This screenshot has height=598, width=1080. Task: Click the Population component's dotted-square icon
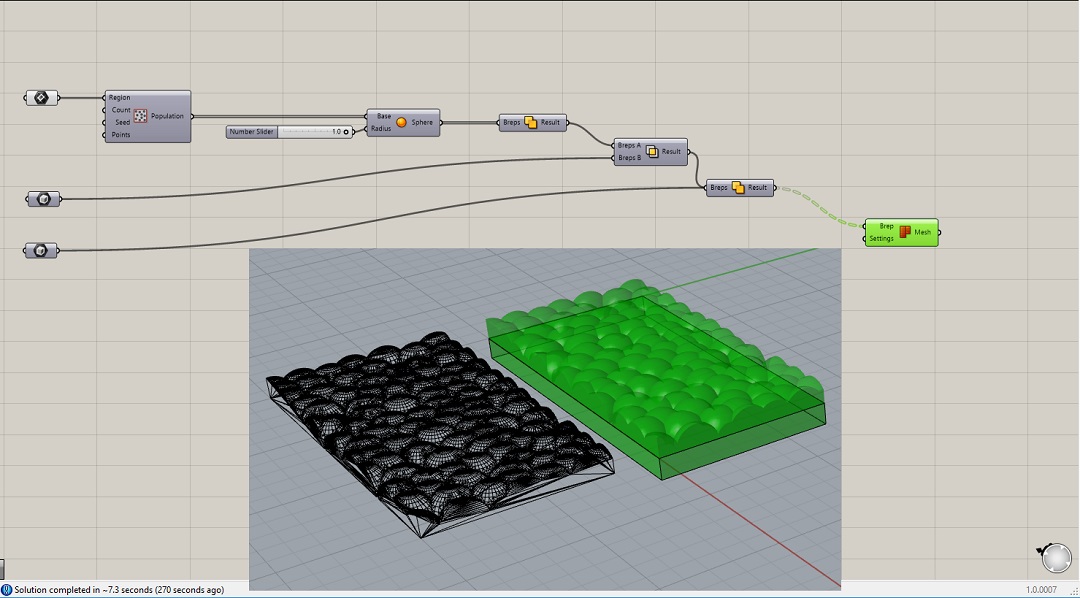pyautogui.click(x=141, y=116)
